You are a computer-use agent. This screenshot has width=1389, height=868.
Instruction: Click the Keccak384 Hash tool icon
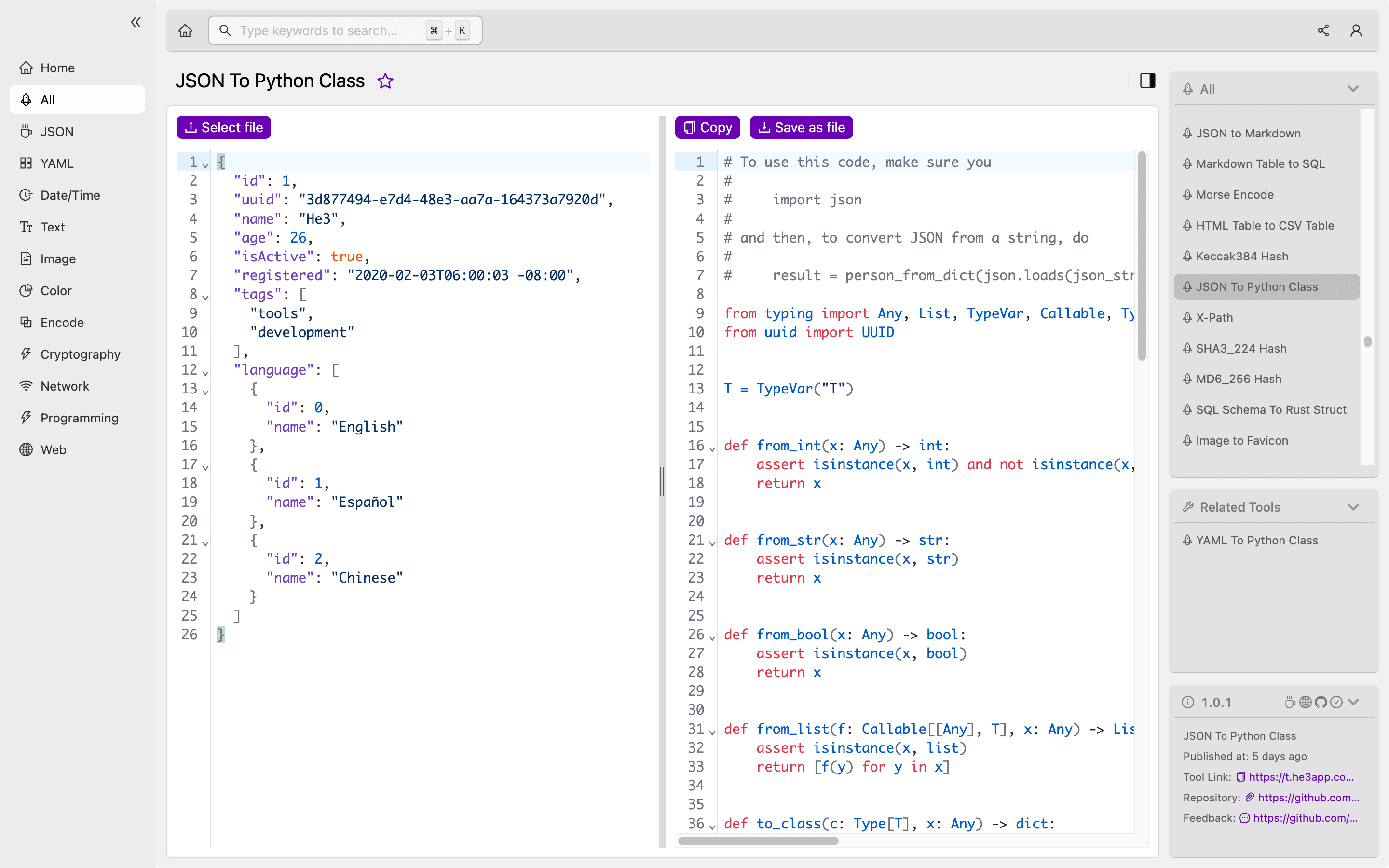point(1188,256)
